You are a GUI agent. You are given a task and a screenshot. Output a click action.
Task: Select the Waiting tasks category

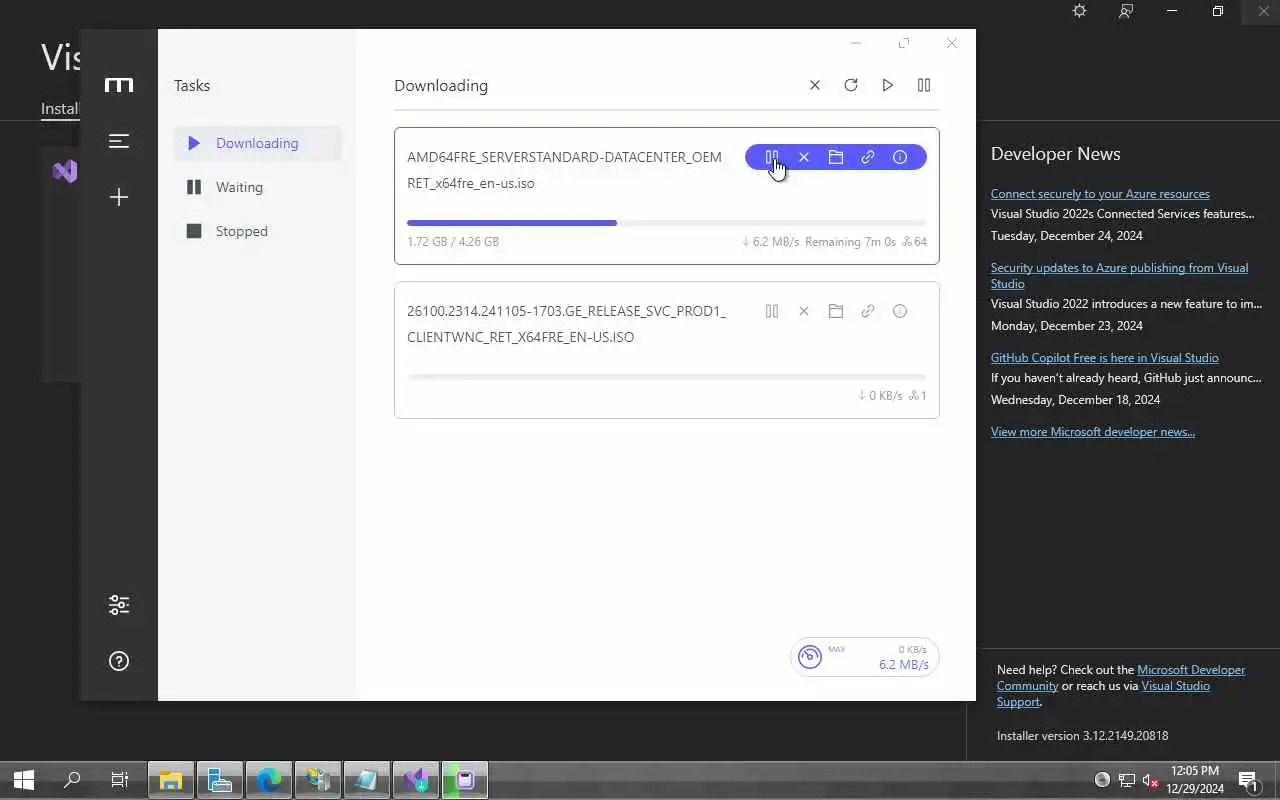tap(258, 187)
